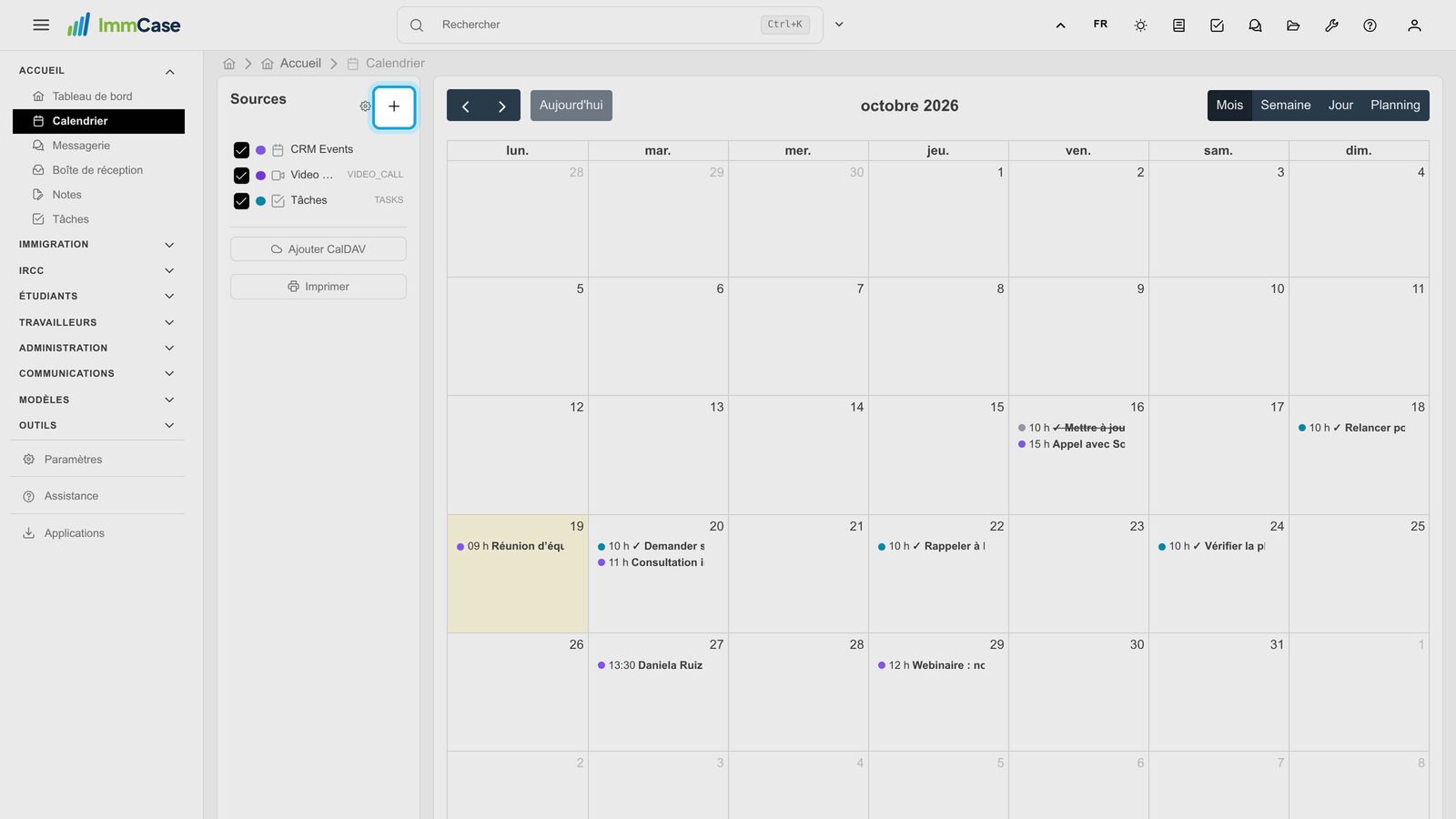Disable the Tâches source checkbox
Viewport: 1456px width, 819px height.
pyautogui.click(x=241, y=201)
